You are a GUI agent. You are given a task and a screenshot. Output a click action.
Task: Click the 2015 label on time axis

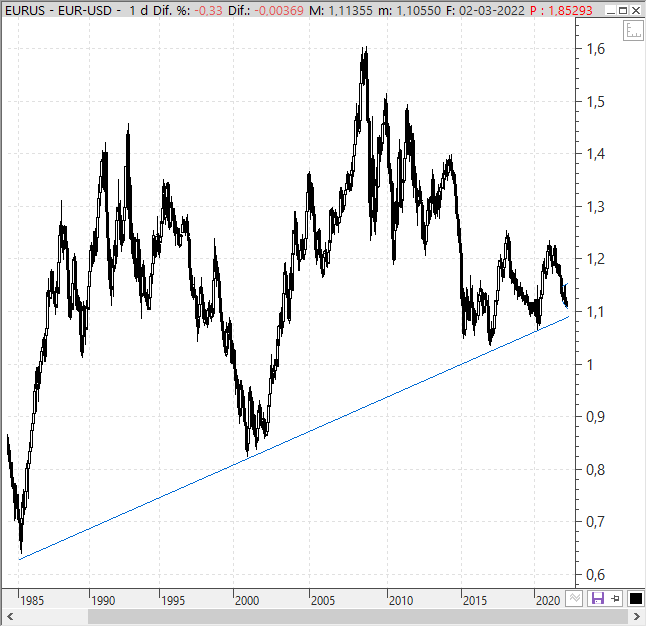coord(475,601)
